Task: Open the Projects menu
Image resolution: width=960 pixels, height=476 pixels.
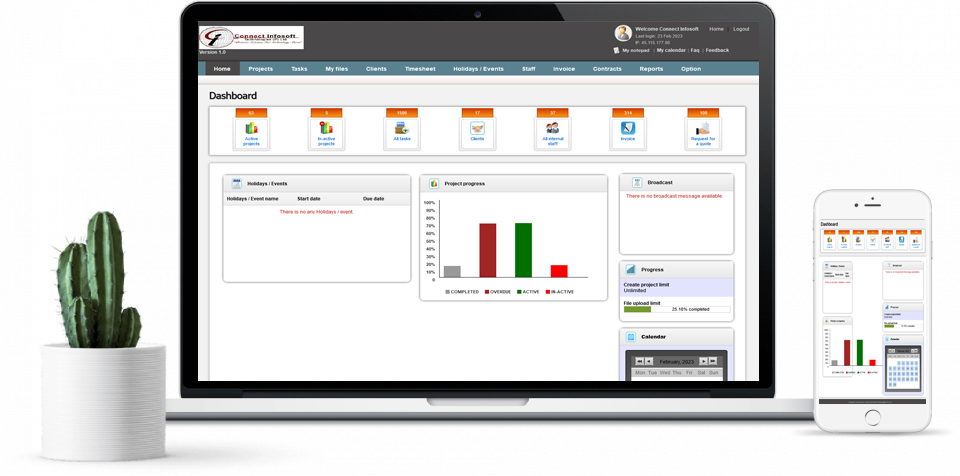Action: pos(261,69)
